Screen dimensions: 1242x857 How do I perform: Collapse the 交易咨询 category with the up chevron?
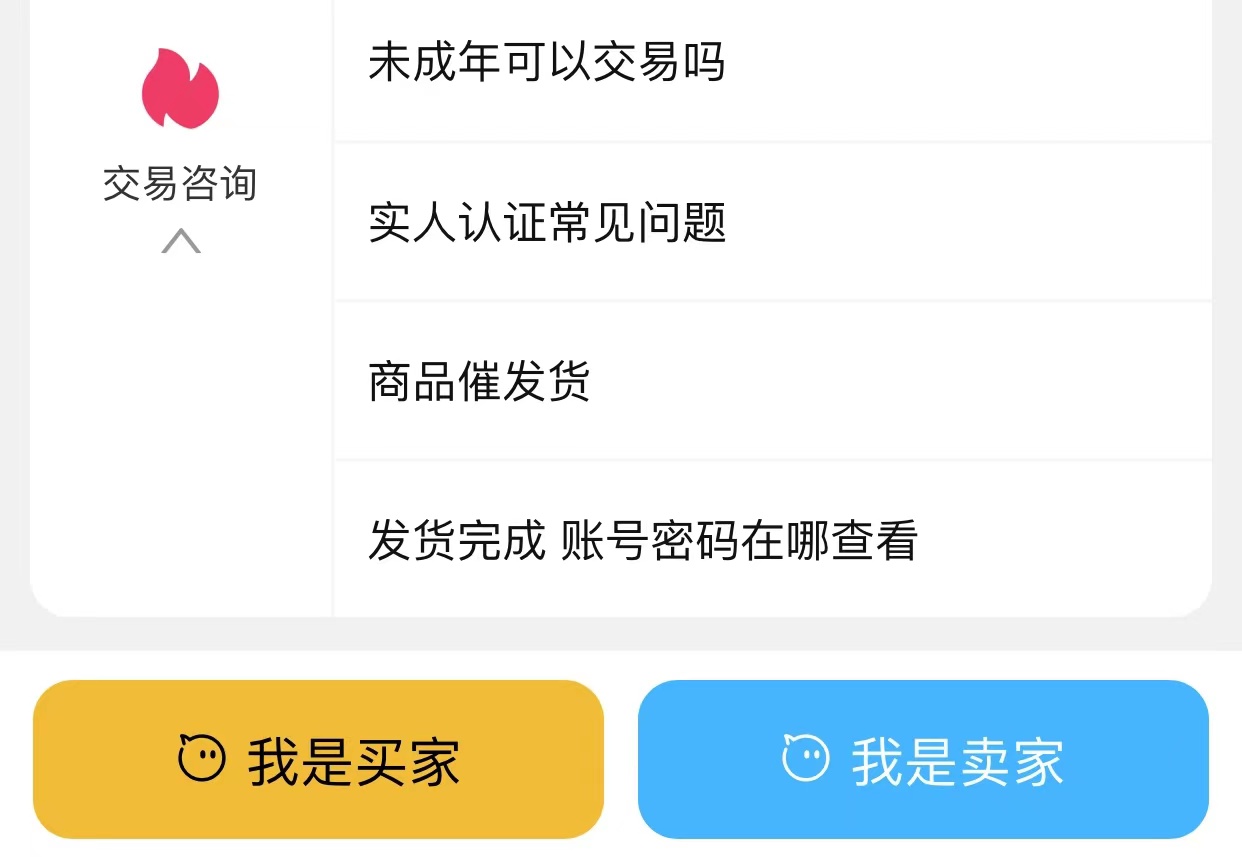tap(181, 241)
